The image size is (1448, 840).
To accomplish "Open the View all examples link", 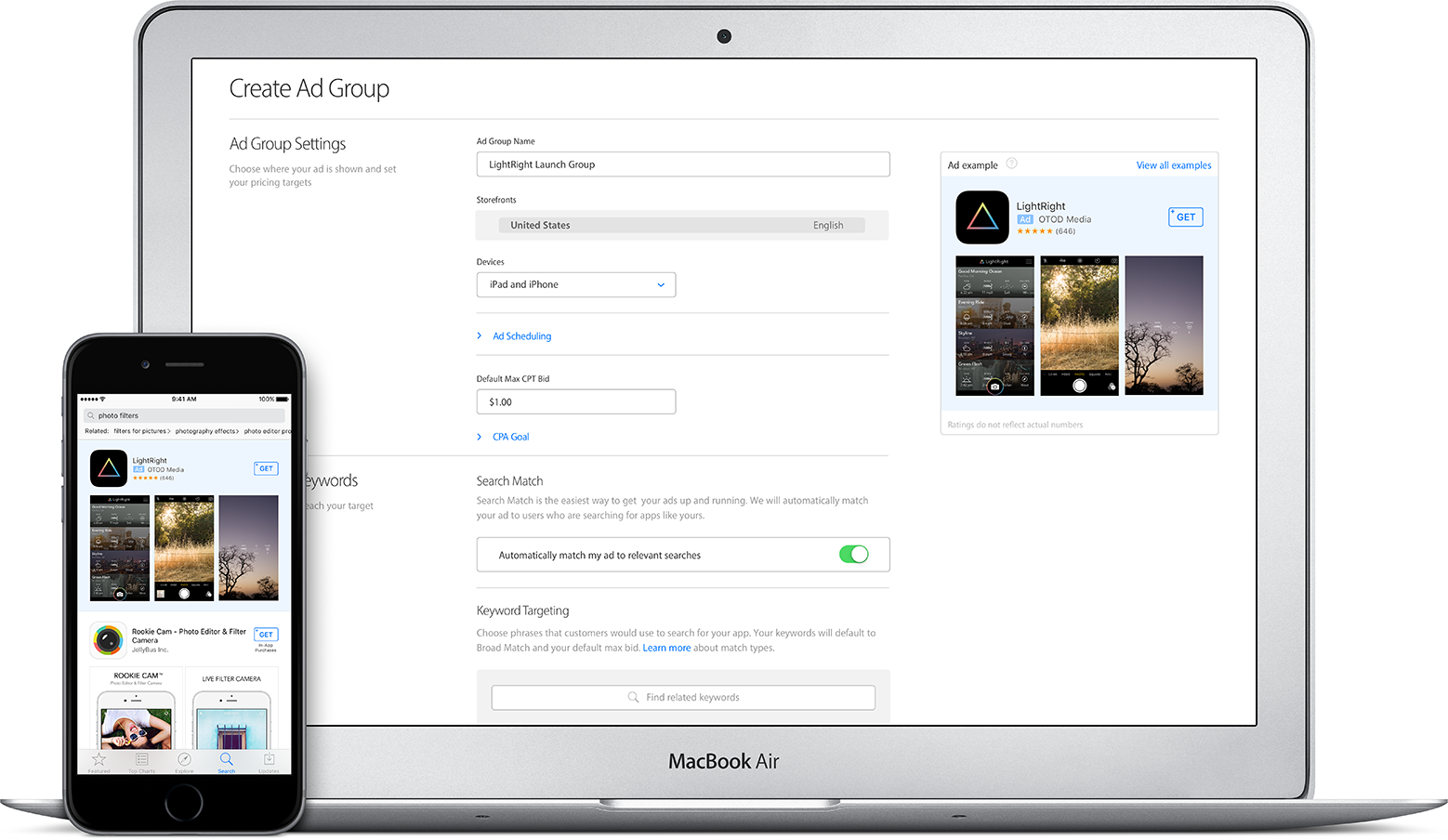I will [x=1174, y=165].
